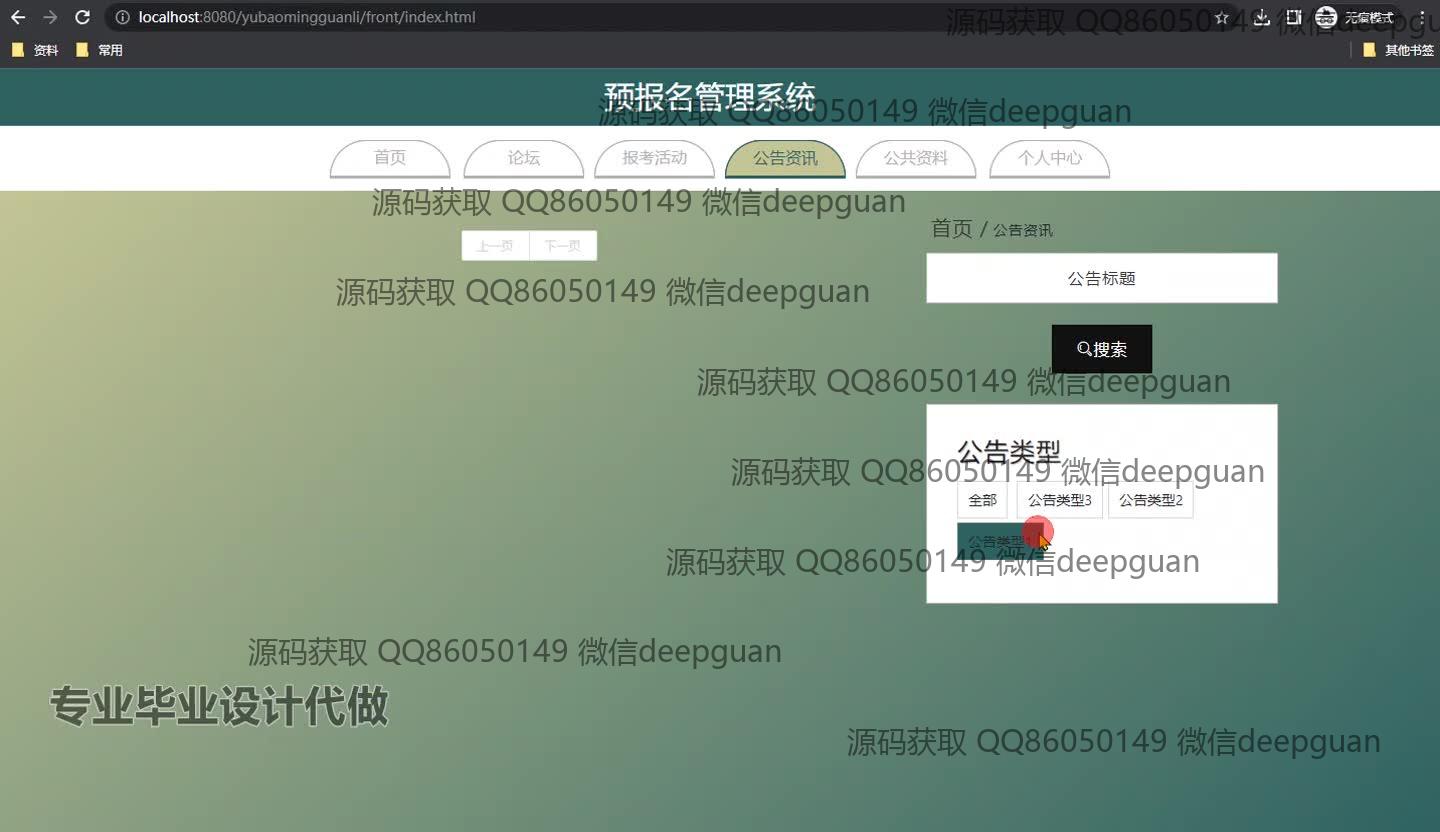1440x832 pixels.
Task: Expand the 其他书签 bookmarks folder
Action: click(x=1398, y=50)
